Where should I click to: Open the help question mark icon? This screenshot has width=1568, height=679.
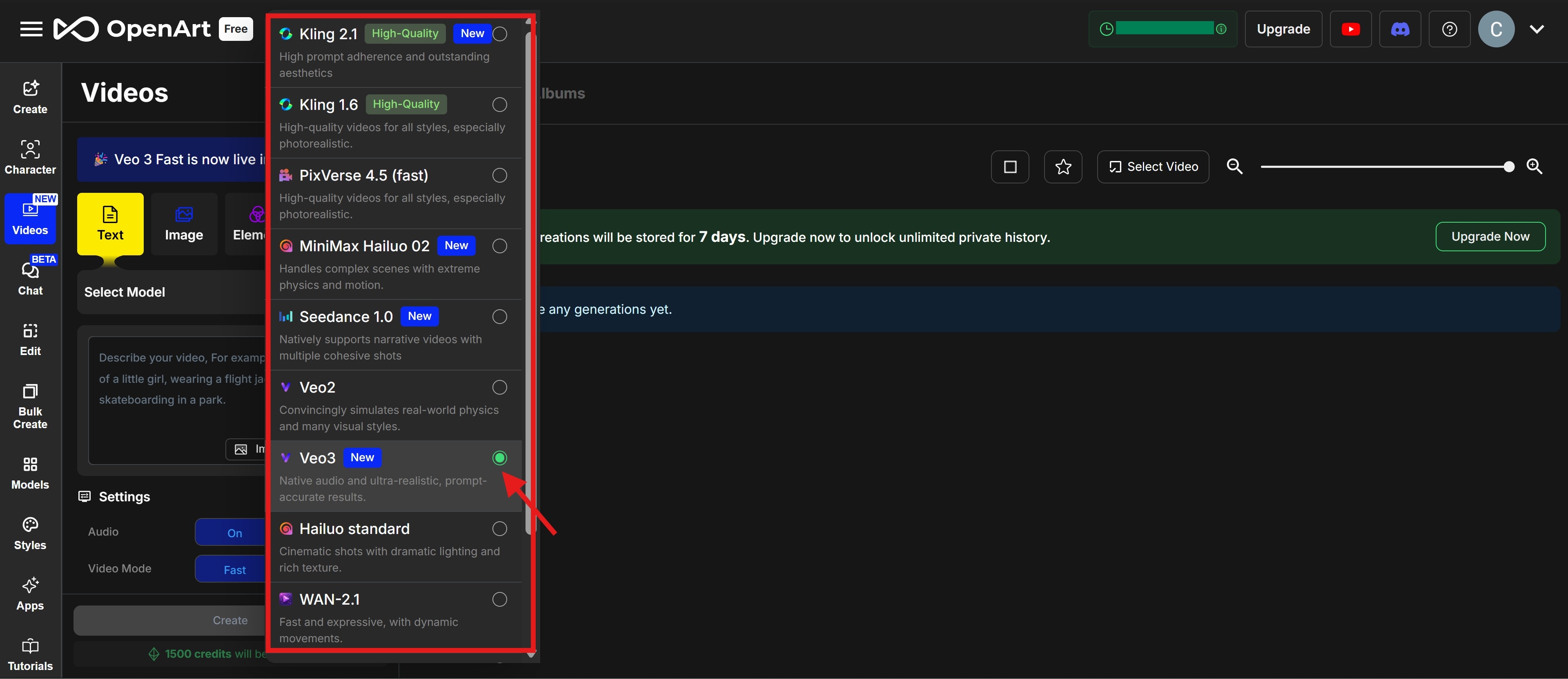pos(1449,29)
